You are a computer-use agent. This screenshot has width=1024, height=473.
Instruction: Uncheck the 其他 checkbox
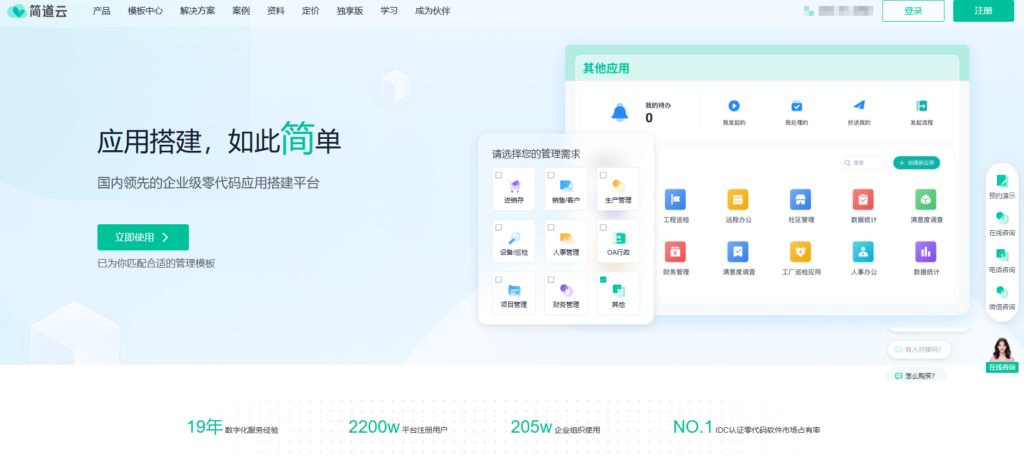(603, 279)
